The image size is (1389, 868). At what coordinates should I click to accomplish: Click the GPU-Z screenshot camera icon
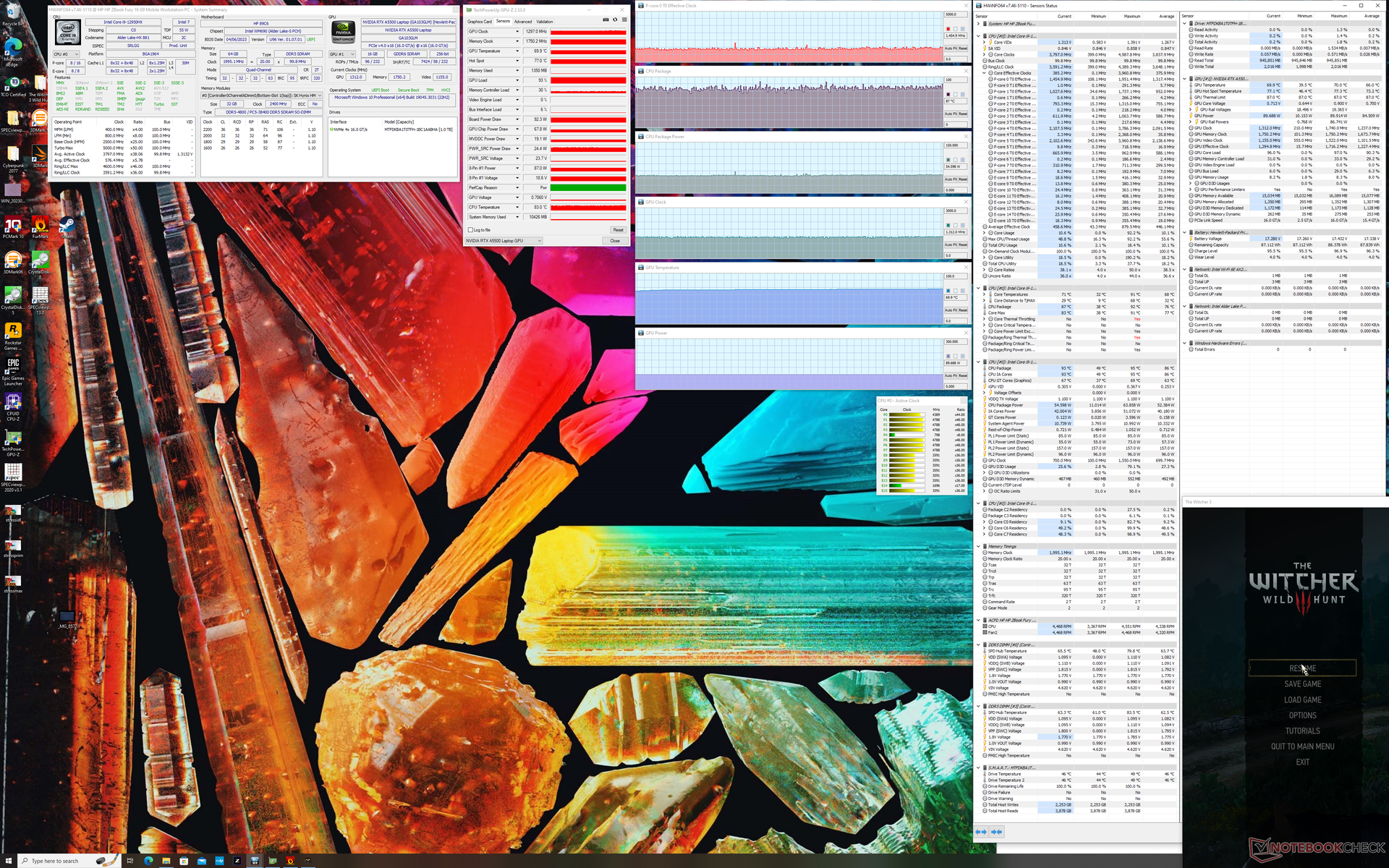click(606, 20)
